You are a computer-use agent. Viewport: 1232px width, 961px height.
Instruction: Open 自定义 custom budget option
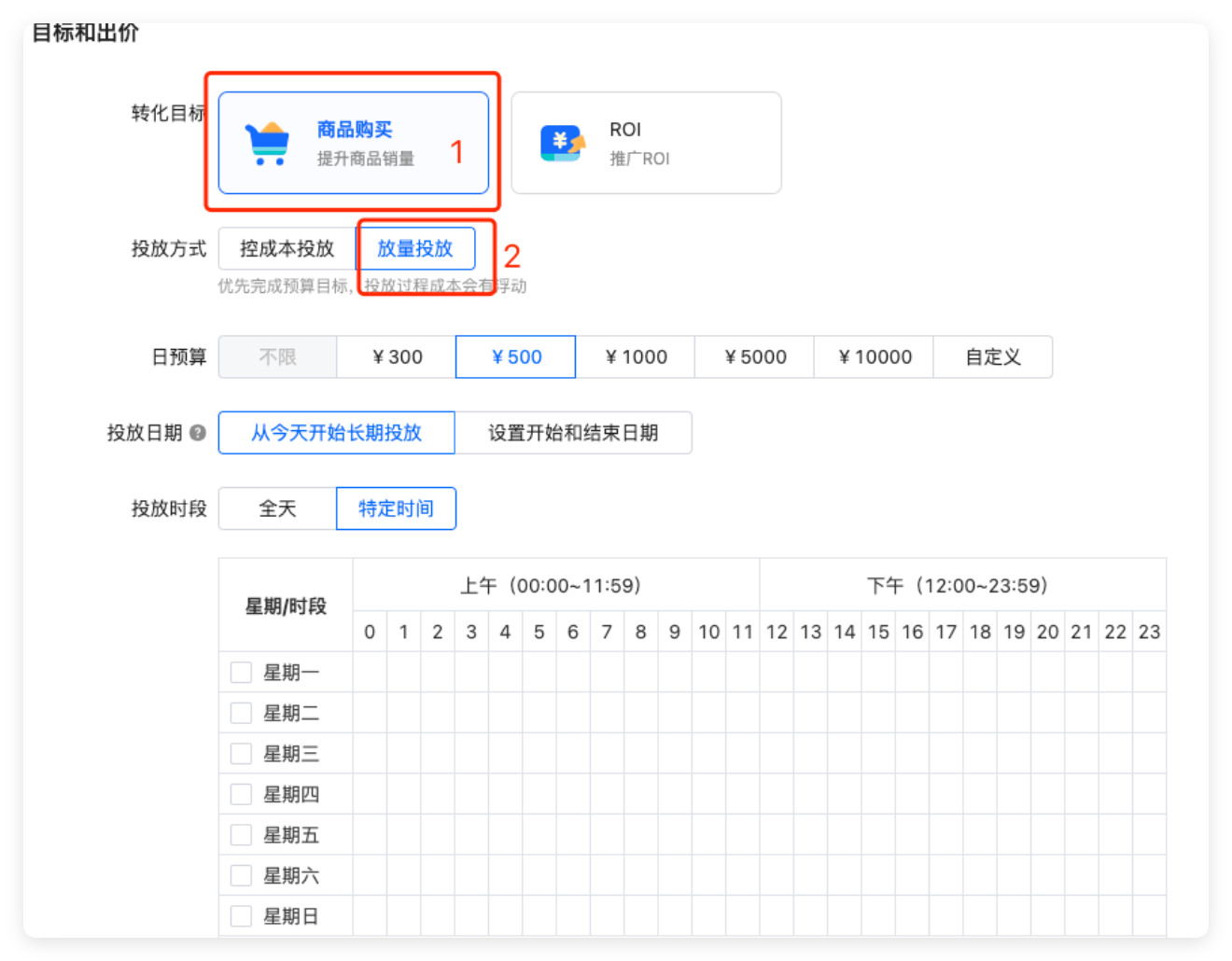992,356
